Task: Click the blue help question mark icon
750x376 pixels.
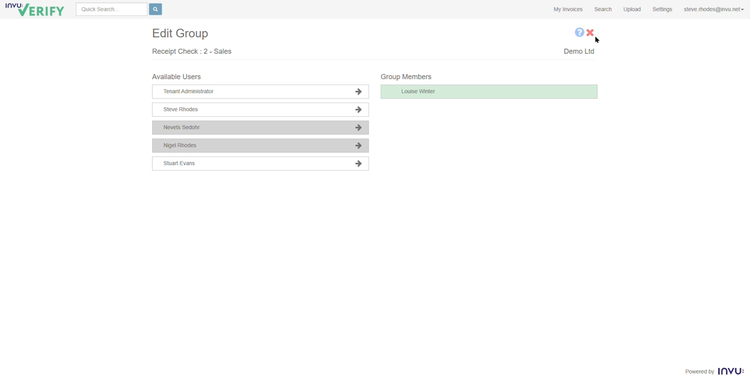Action: pos(579,32)
